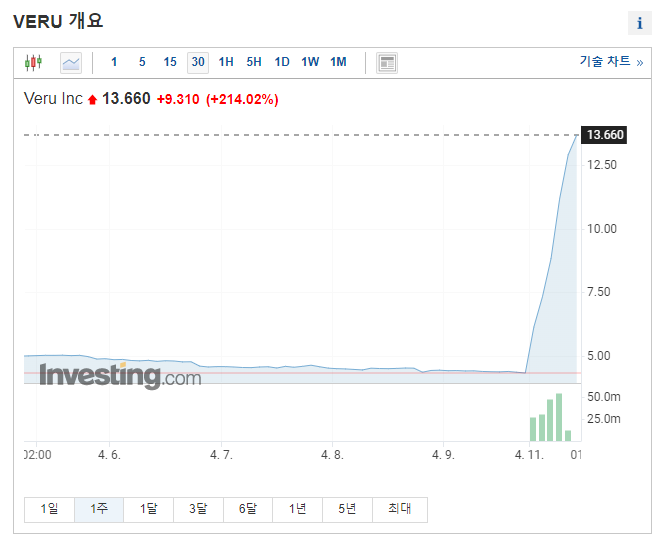Select the 3달 time range tab

coord(198,509)
